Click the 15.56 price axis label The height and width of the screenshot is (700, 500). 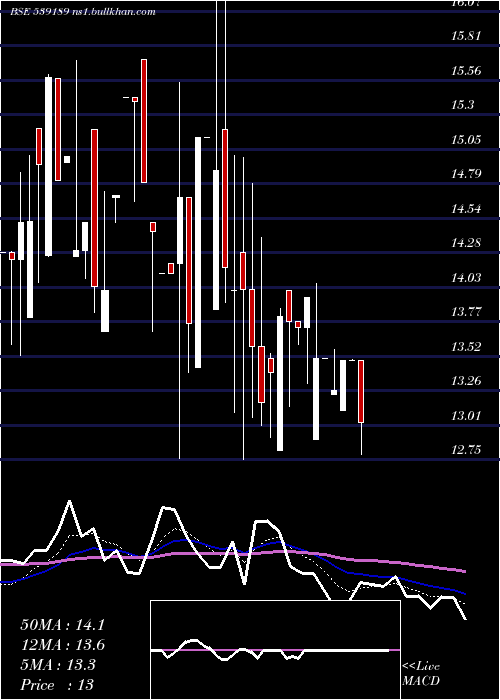point(466,71)
